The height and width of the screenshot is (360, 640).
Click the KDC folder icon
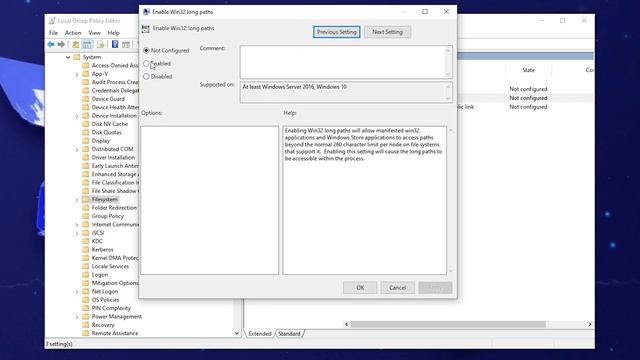click(x=85, y=241)
